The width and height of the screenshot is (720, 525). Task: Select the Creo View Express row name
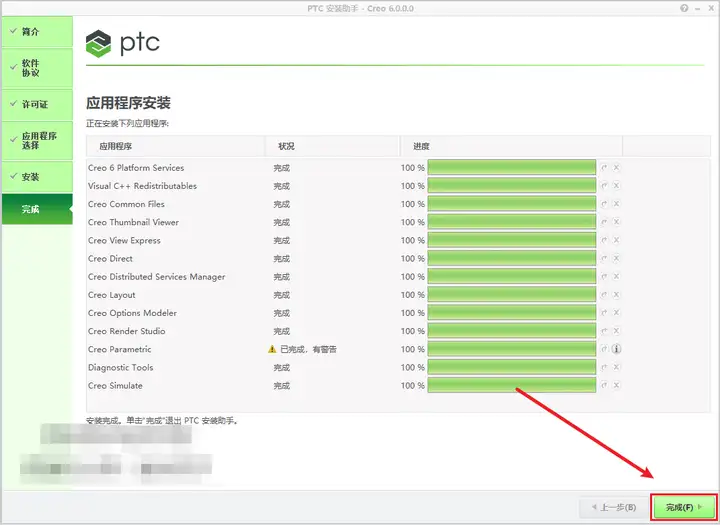[x=124, y=240]
